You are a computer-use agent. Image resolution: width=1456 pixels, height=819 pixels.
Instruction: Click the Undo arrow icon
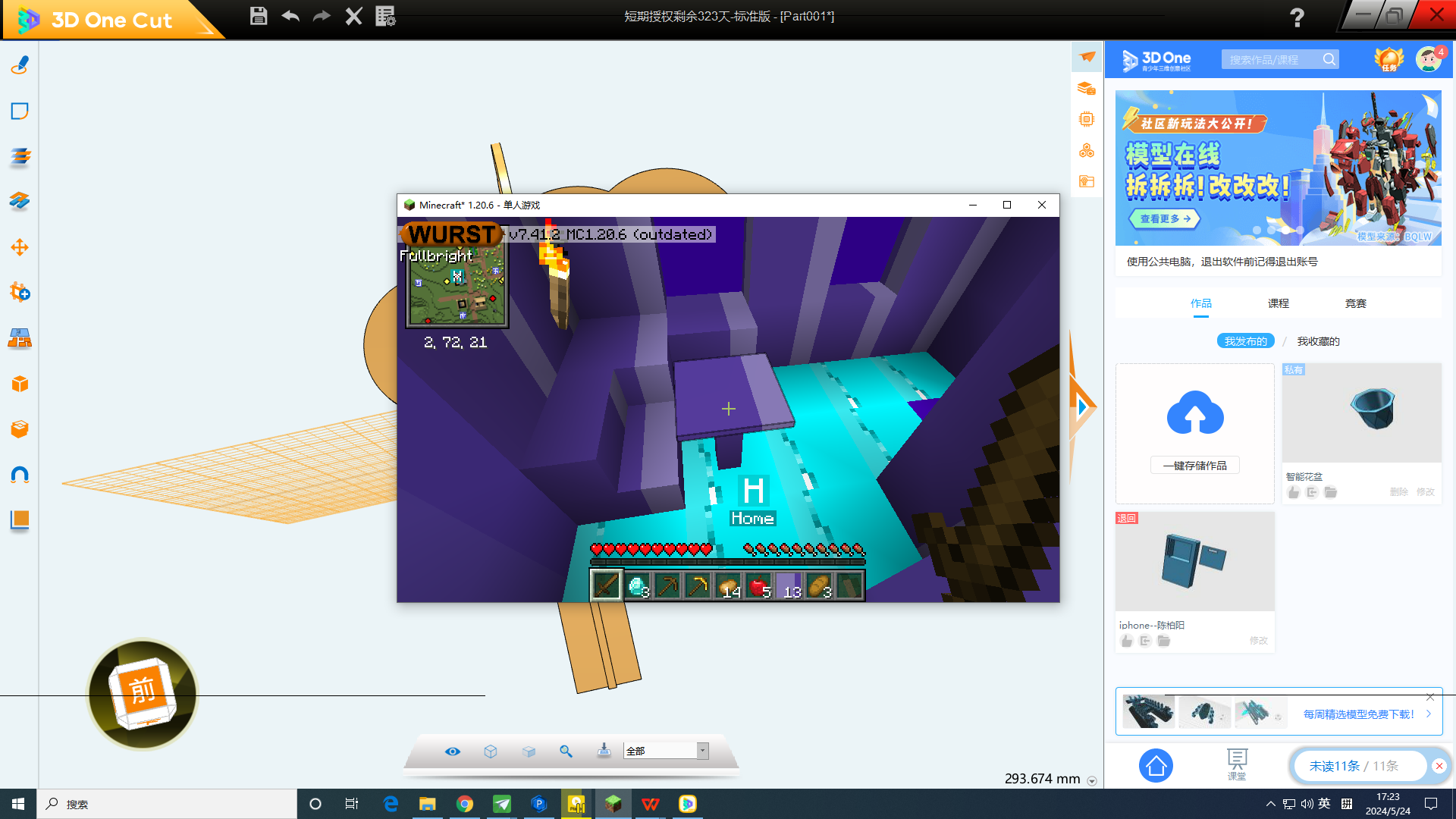pos(290,16)
